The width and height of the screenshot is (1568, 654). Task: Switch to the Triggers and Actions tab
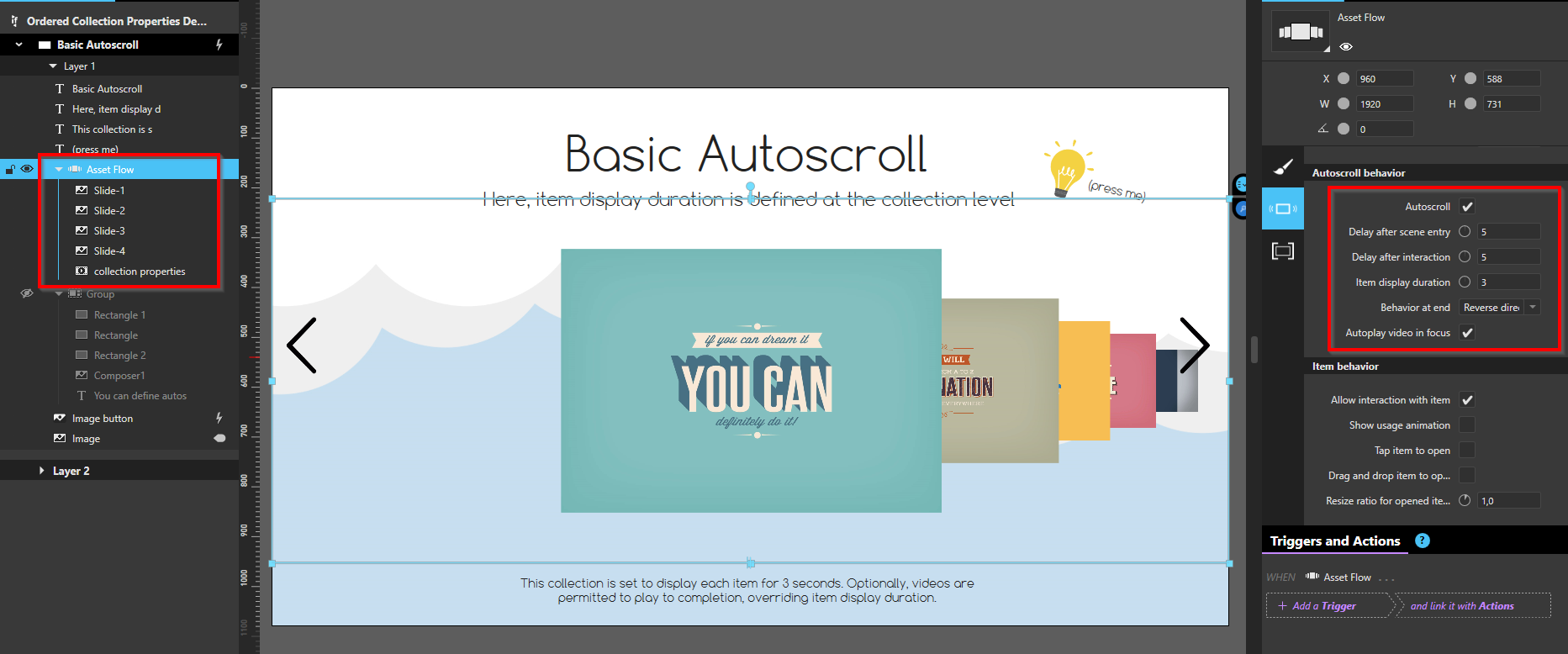[x=1334, y=541]
